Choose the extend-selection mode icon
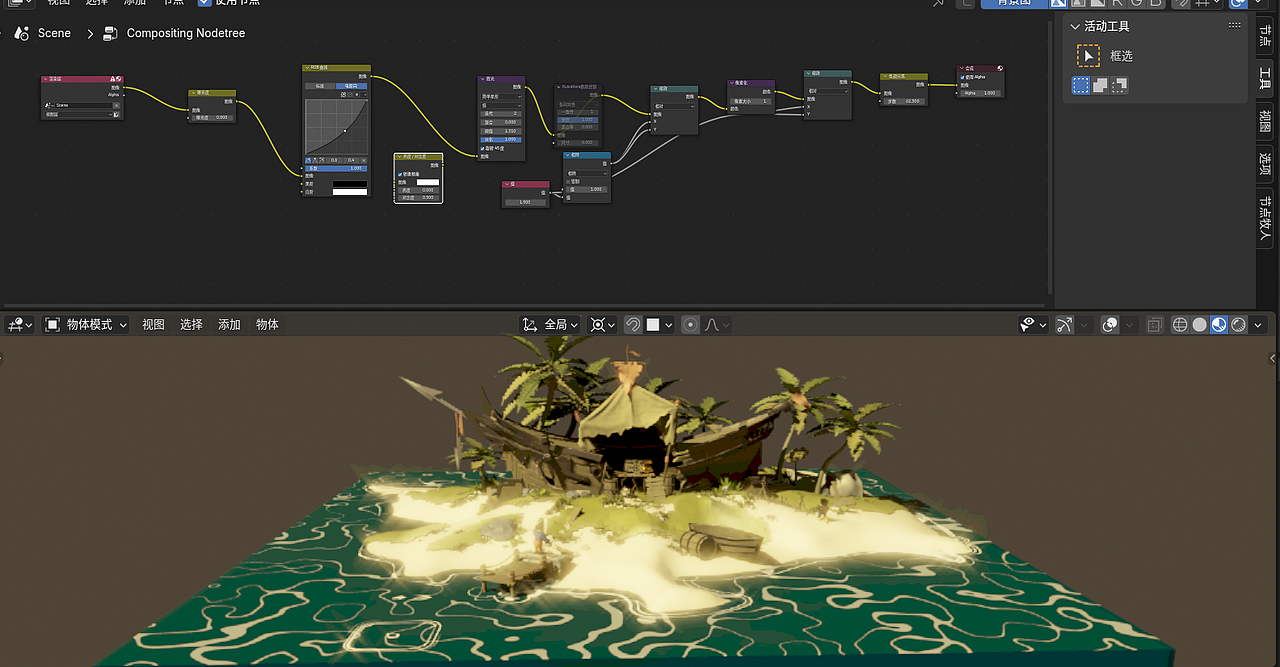Image resolution: width=1280 pixels, height=667 pixels. point(1100,86)
